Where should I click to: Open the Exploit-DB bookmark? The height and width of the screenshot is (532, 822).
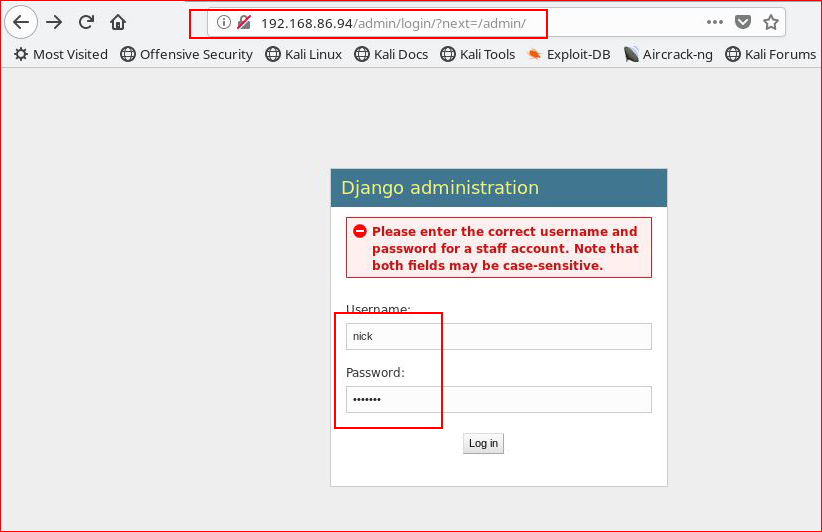[x=569, y=55]
